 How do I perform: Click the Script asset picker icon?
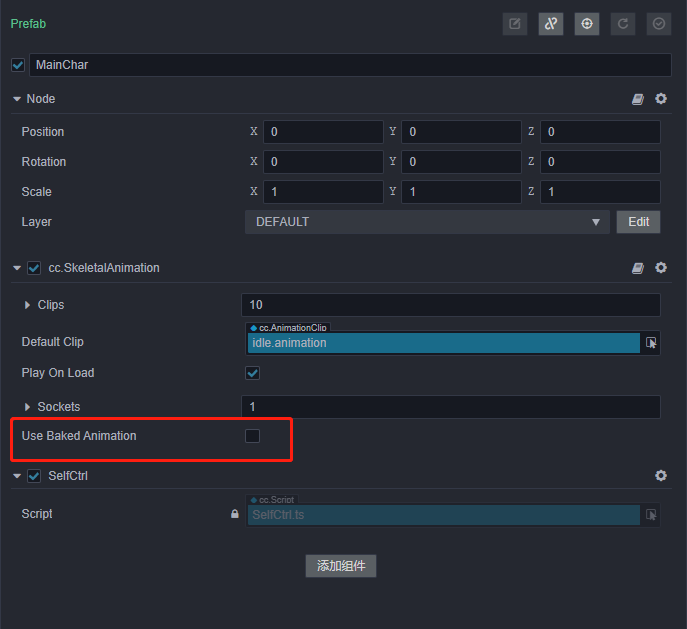[x=651, y=515]
